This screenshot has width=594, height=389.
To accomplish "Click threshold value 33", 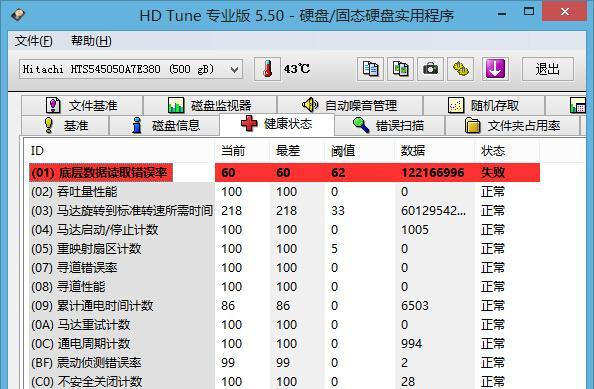I will click(338, 211).
